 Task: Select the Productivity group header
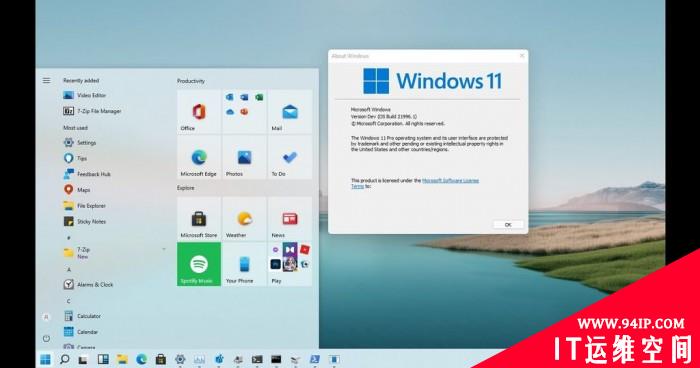click(191, 81)
